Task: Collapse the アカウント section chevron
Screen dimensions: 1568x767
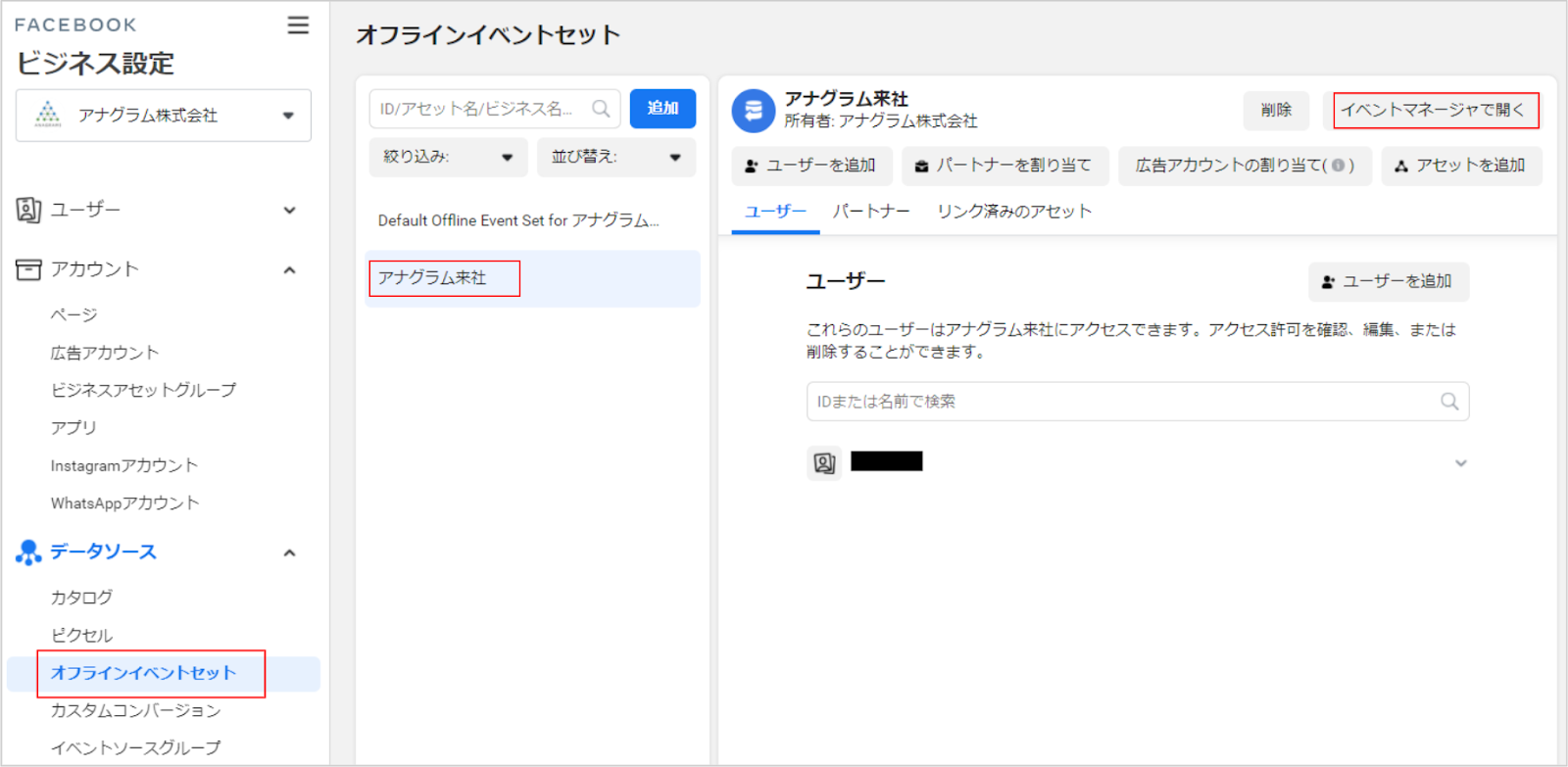Action: click(289, 270)
